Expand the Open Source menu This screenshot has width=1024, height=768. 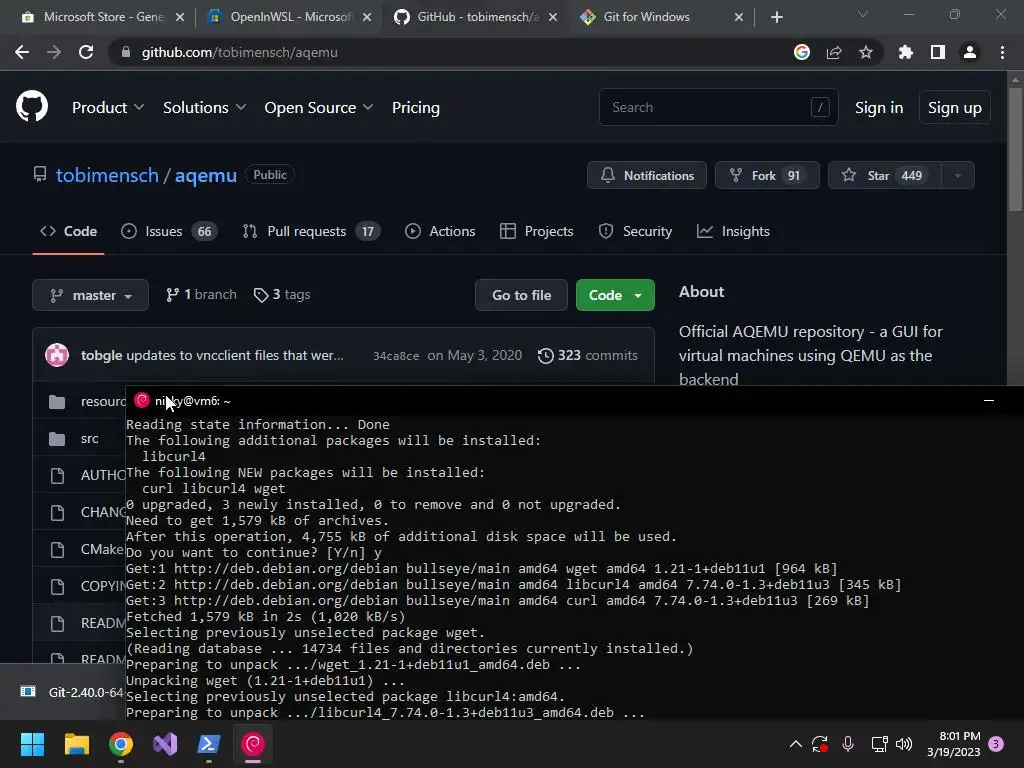pyautogui.click(x=319, y=108)
